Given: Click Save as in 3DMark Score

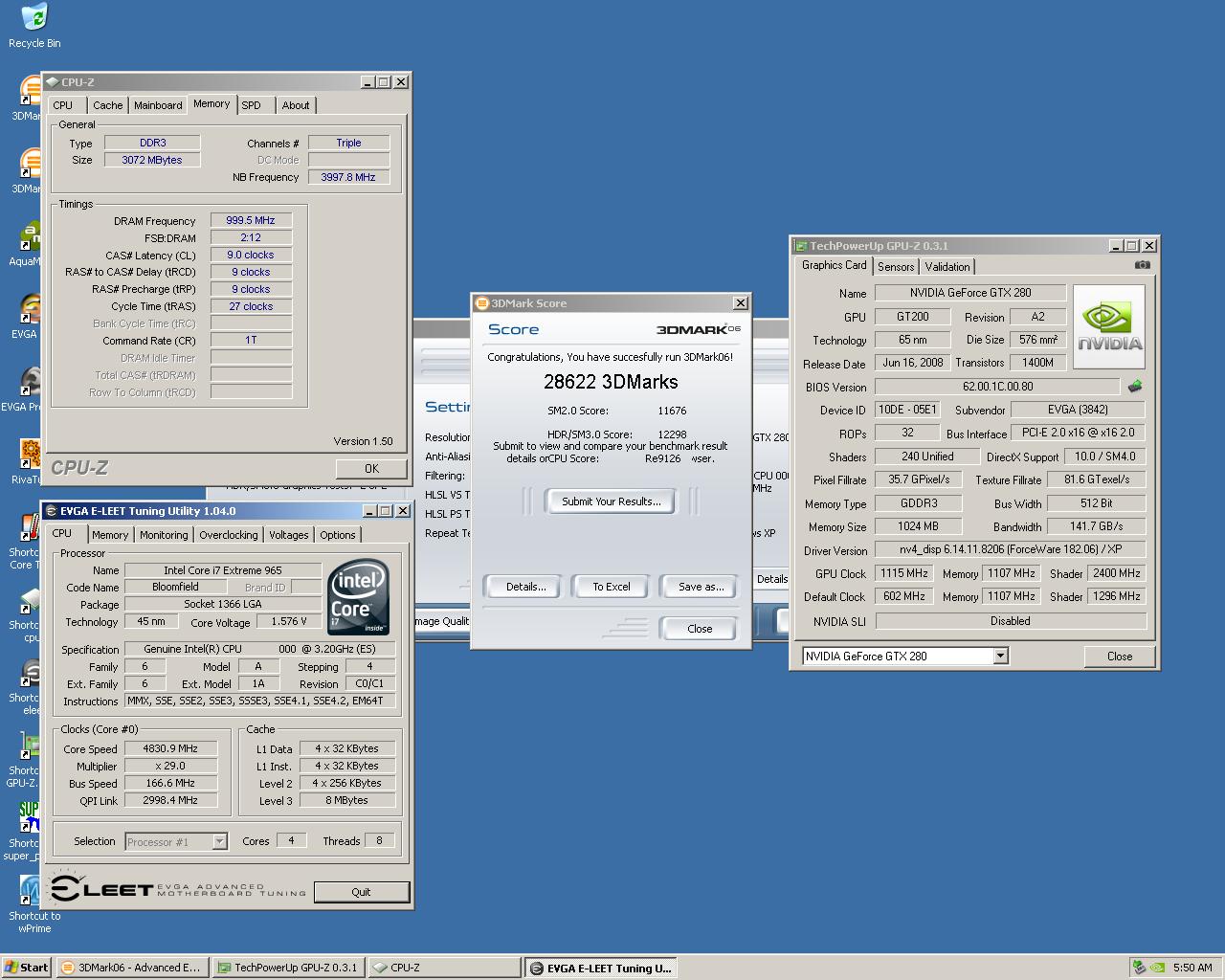Looking at the screenshot, I should click(701, 587).
